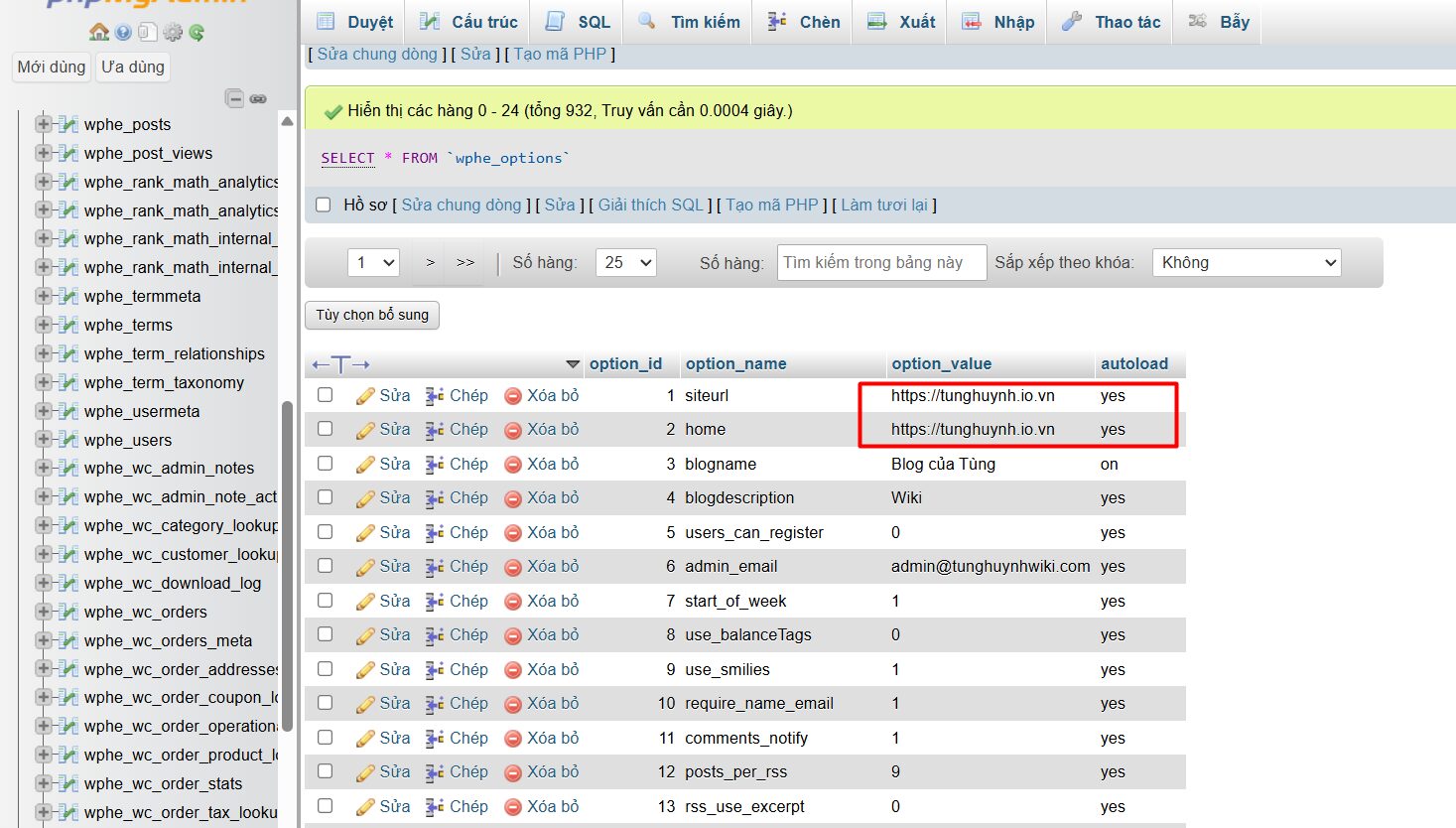The height and width of the screenshot is (828, 1456).
Task: Open the Chèn tab
Action: tap(804, 22)
